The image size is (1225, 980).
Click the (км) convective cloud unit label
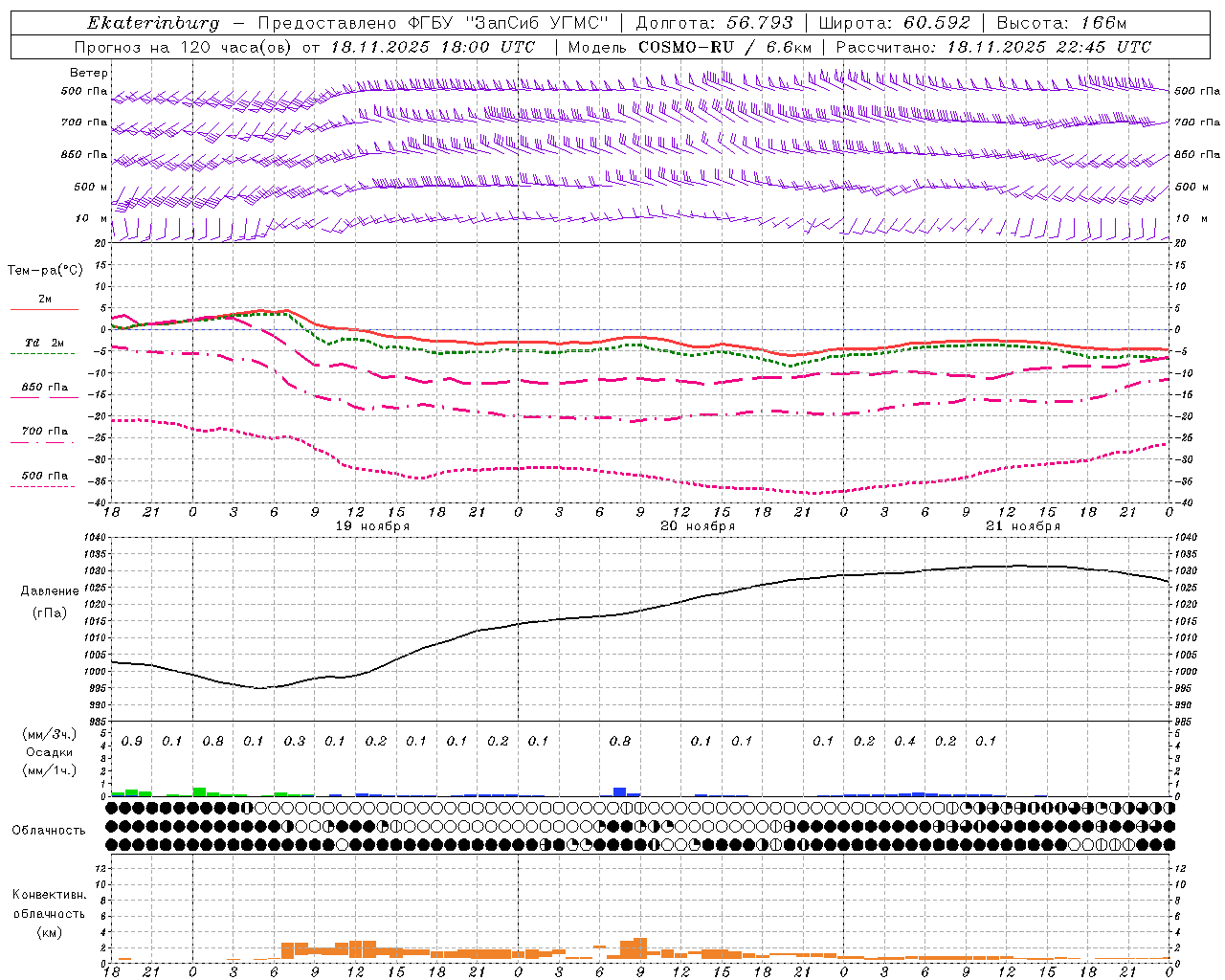click(x=49, y=932)
